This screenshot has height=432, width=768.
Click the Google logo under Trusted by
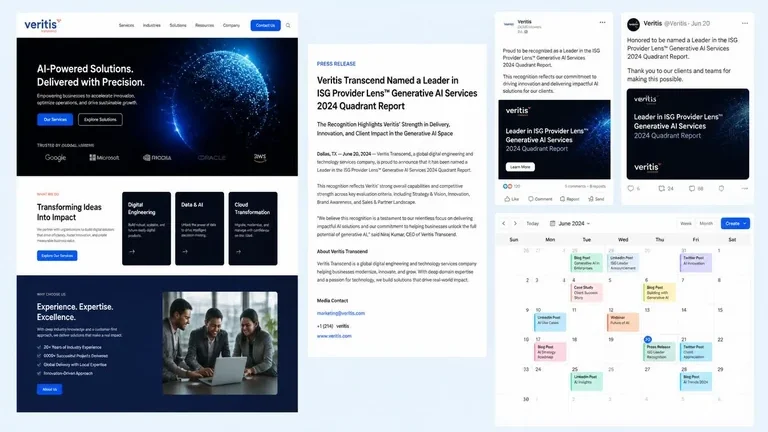pyautogui.click(x=55, y=158)
